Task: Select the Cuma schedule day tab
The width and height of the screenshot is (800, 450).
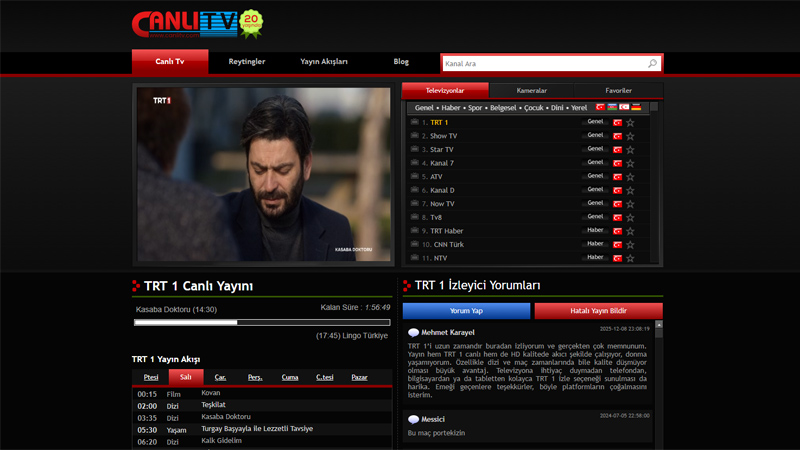Action: pyautogui.click(x=290, y=377)
